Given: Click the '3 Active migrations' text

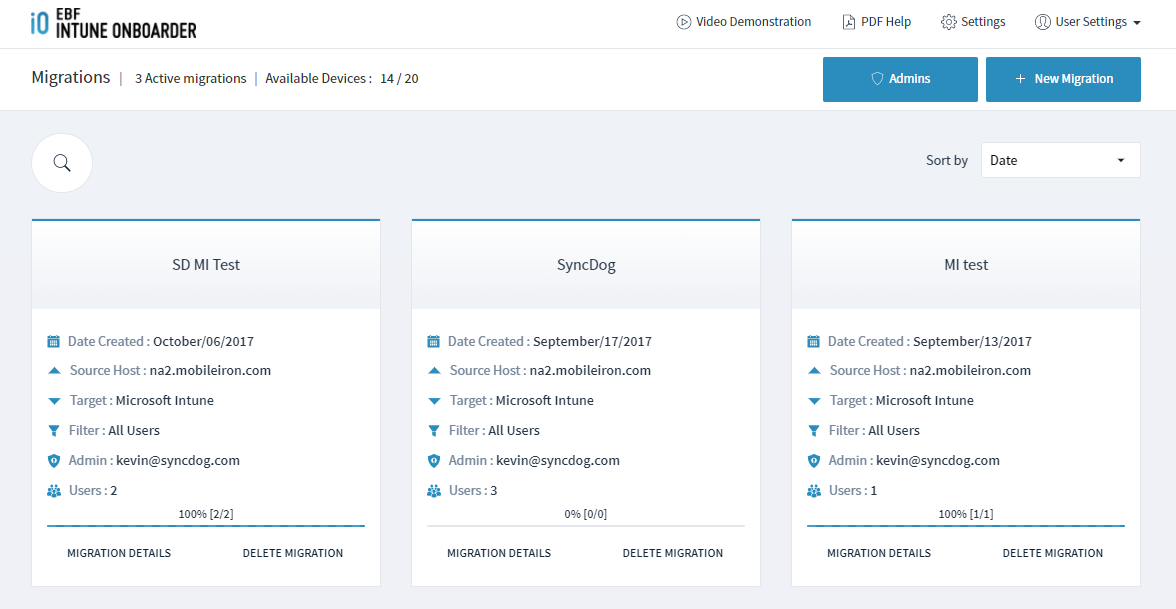Looking at the screenshot, I should tap(190, 78).
